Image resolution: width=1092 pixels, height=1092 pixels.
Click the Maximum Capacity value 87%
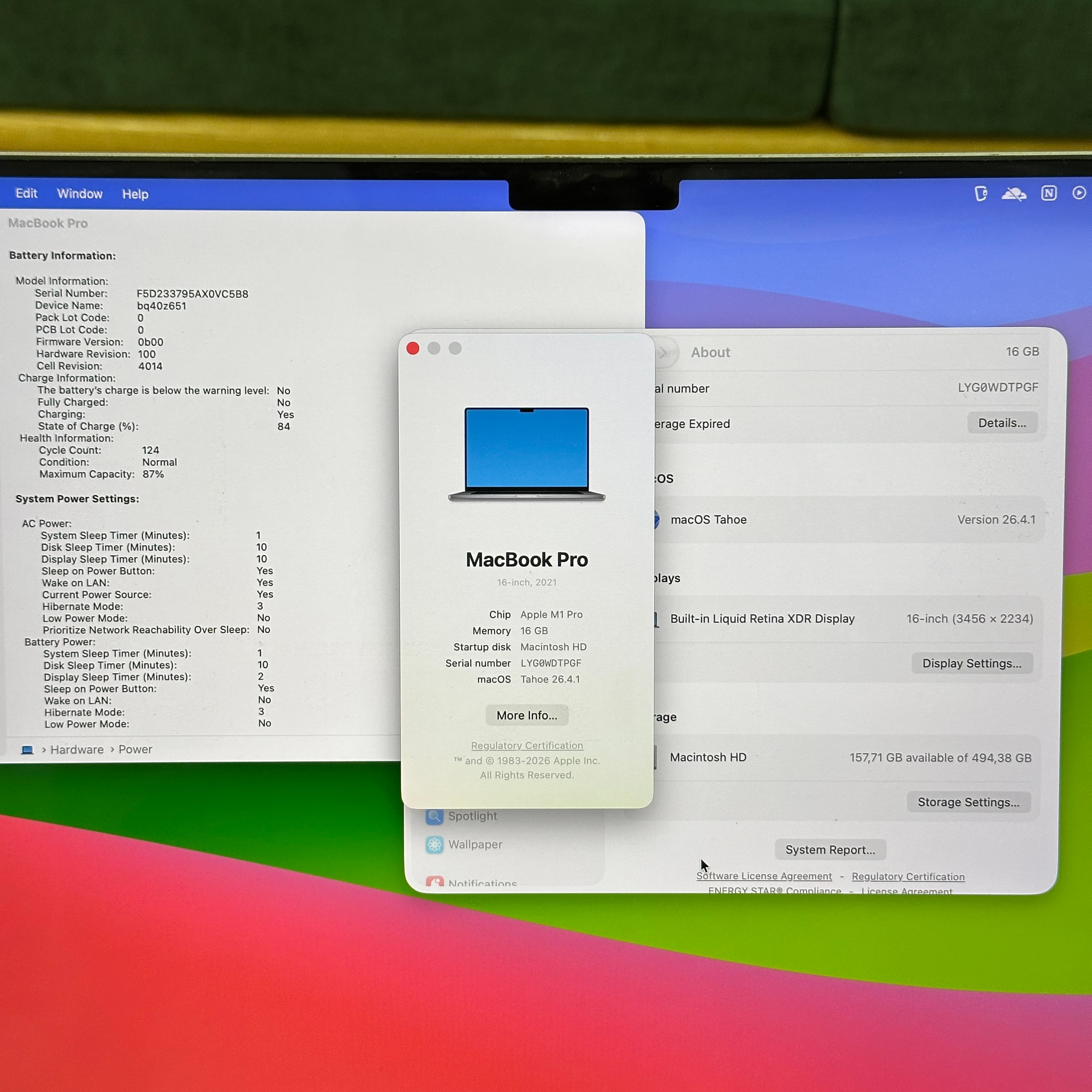[x=153, y=474]
